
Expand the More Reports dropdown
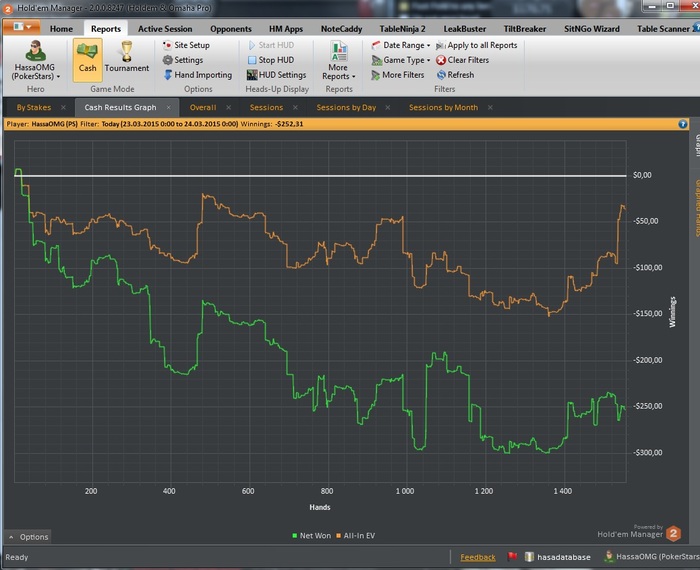pos(338,60)
